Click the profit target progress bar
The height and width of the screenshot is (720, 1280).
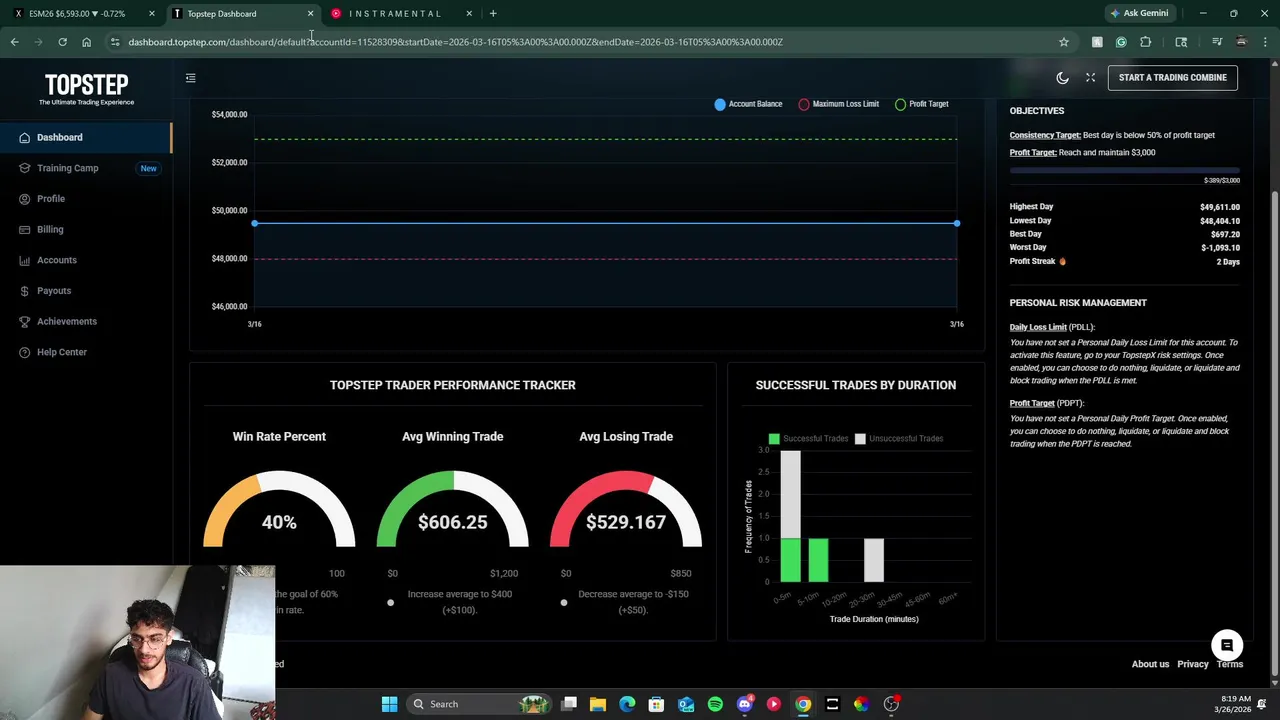[x=1124, y=171]
